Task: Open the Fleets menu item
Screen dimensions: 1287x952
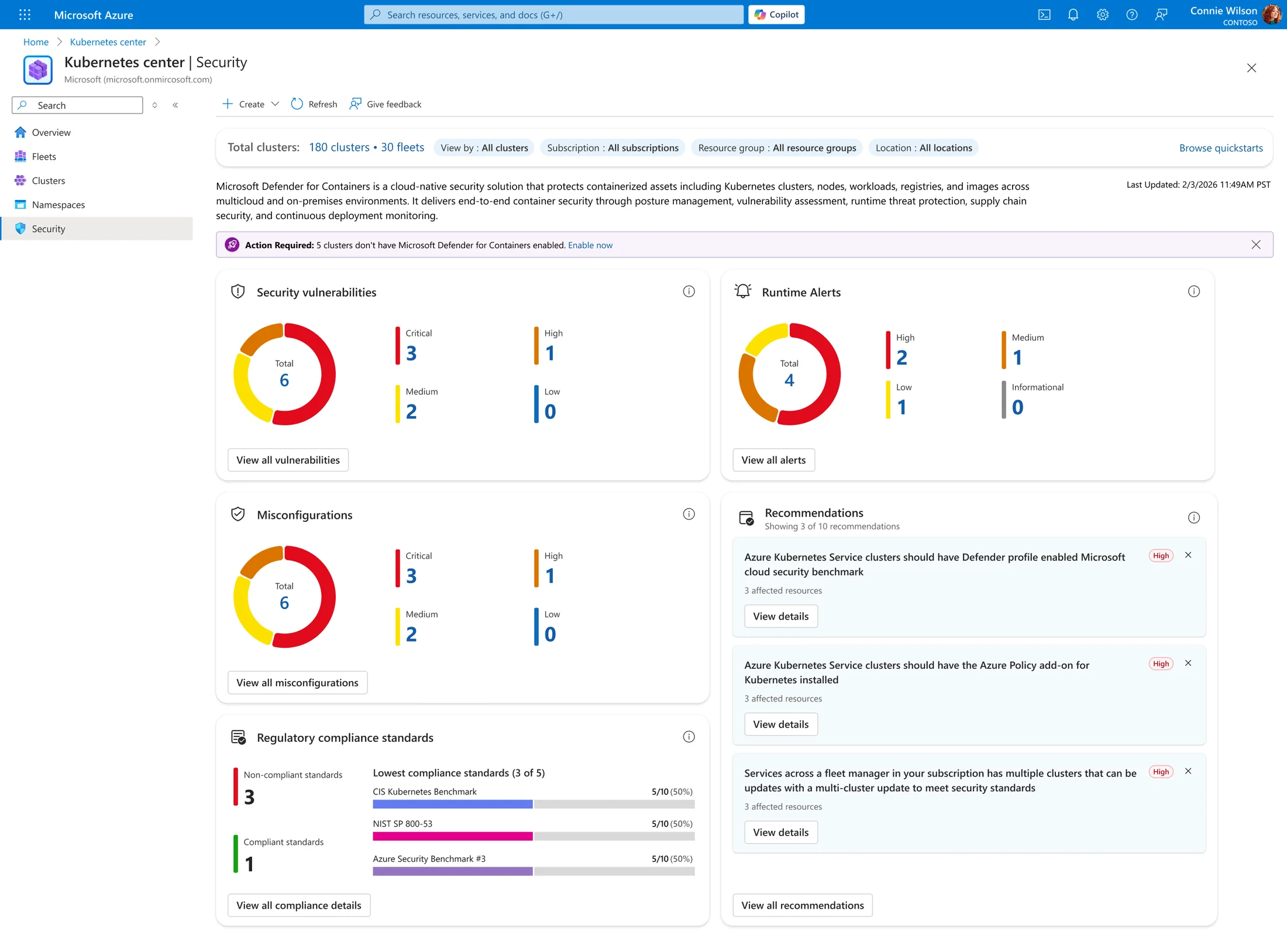Action: pyautogui.click(x=97, y=156)
